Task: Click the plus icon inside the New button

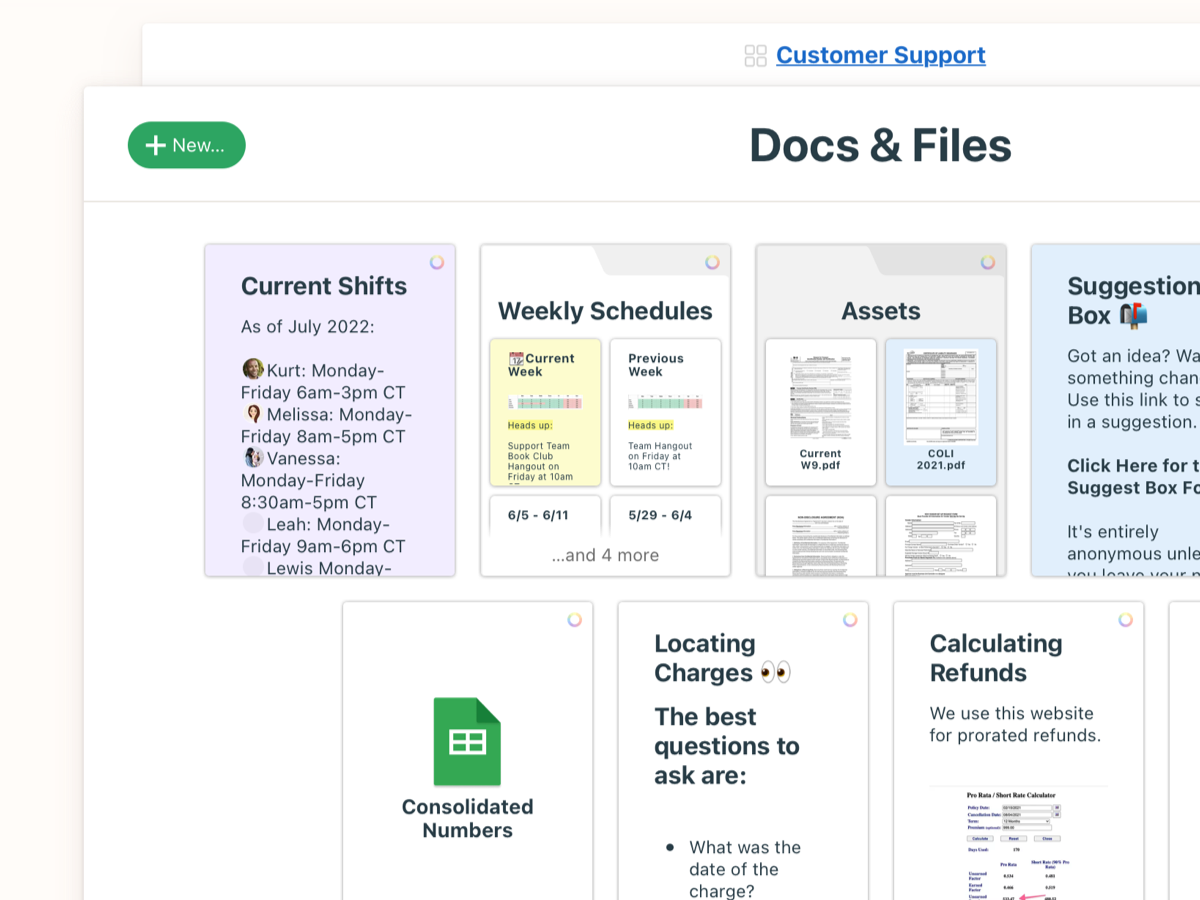Action: click(x=155, y=145)
